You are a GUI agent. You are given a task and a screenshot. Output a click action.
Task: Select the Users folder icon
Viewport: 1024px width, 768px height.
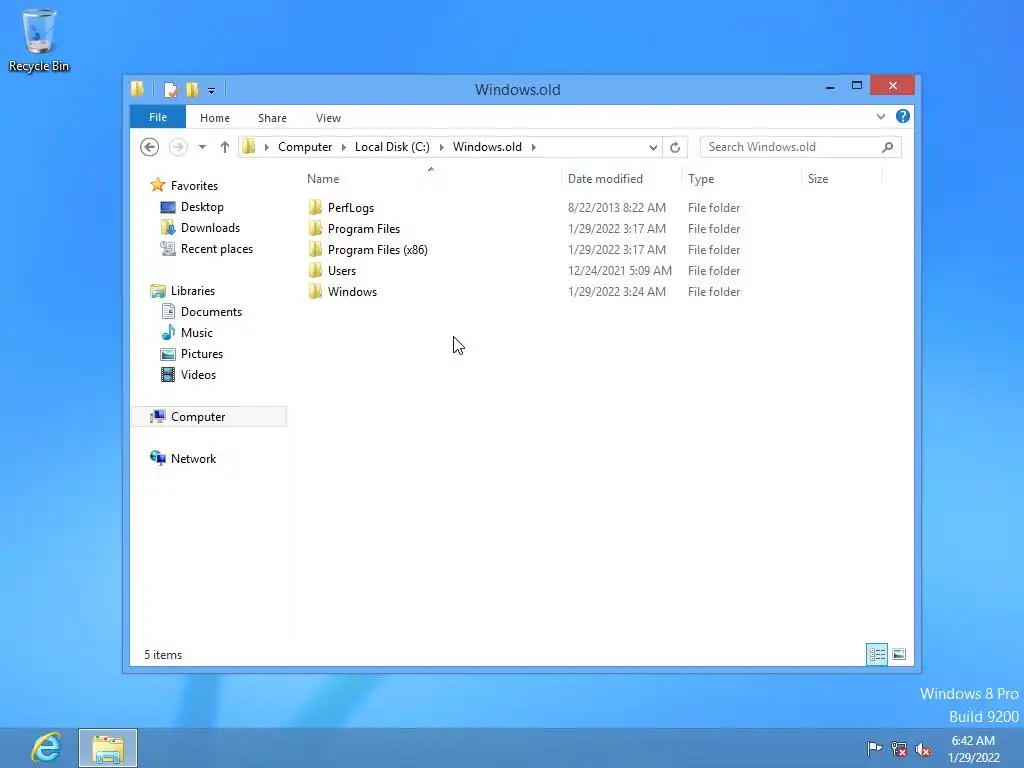315,270
